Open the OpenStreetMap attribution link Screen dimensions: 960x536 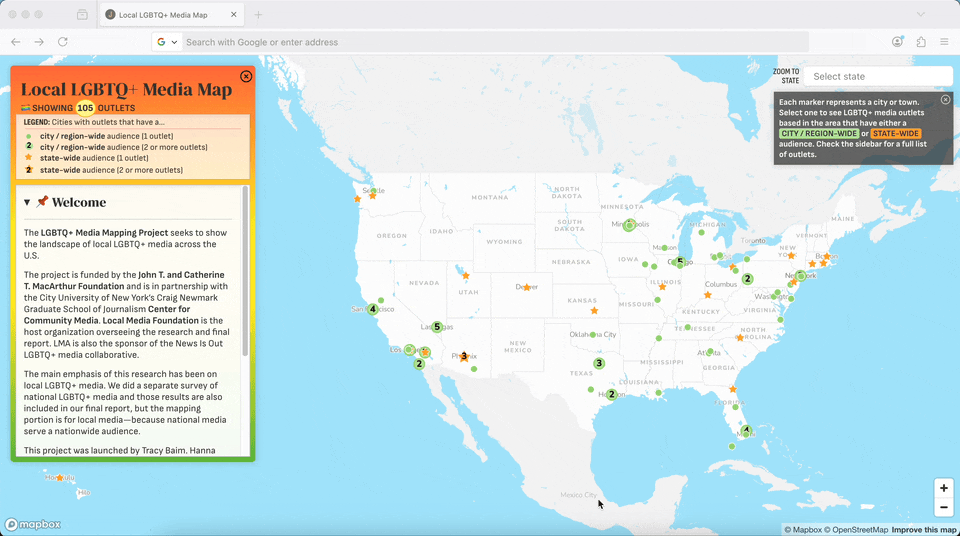coord(855,530)
